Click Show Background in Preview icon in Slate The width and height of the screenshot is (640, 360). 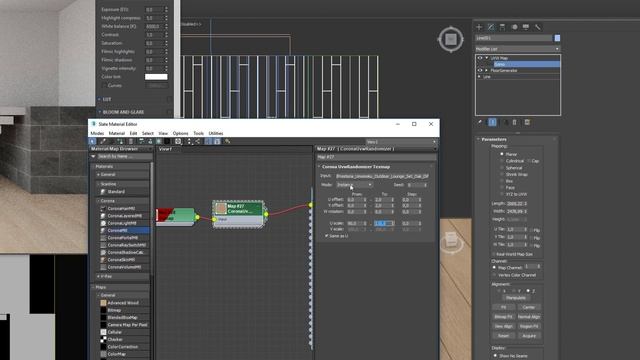[x=167, y=141]
